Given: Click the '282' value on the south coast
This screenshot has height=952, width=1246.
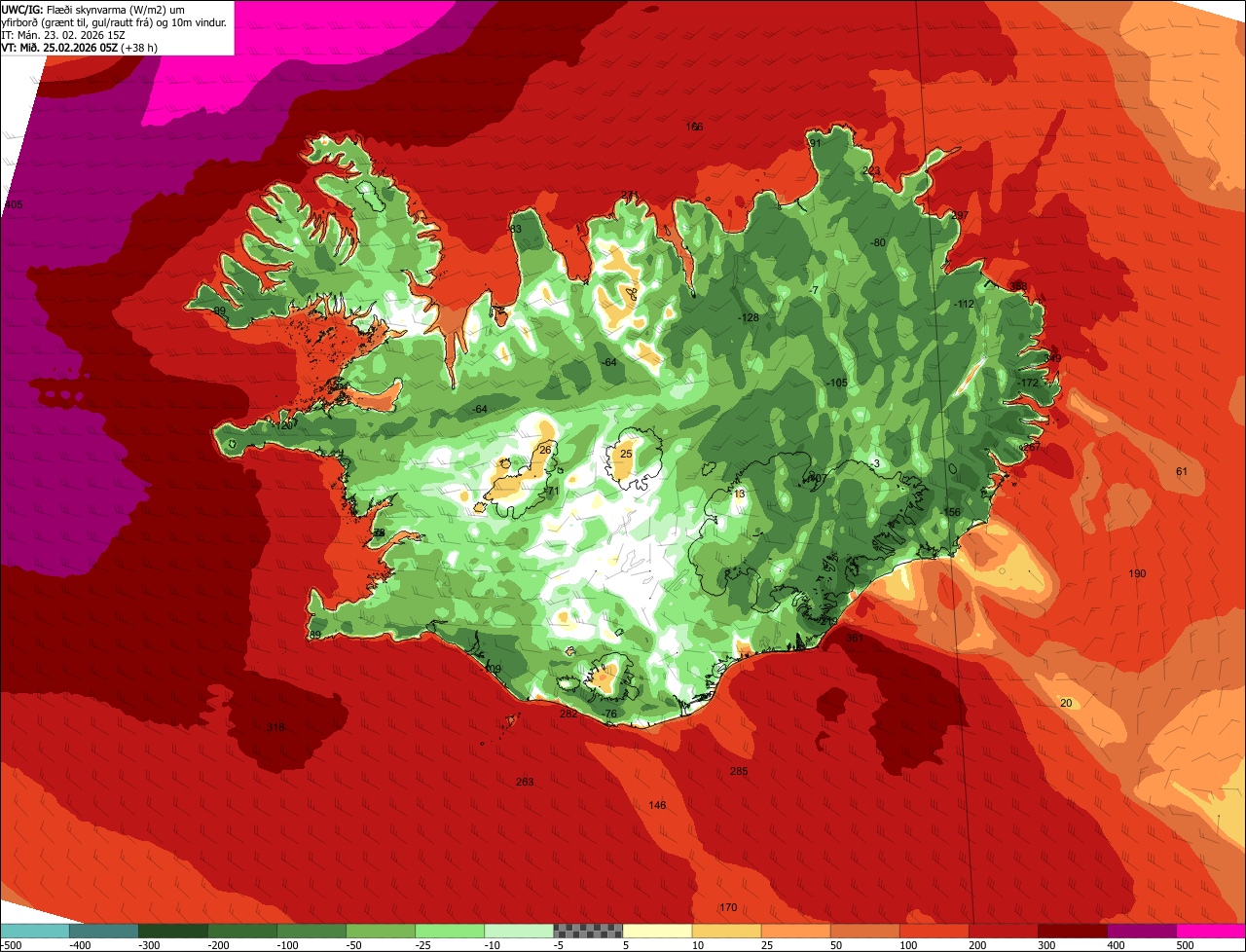Looking at the screenshot, I should [568, 714].
